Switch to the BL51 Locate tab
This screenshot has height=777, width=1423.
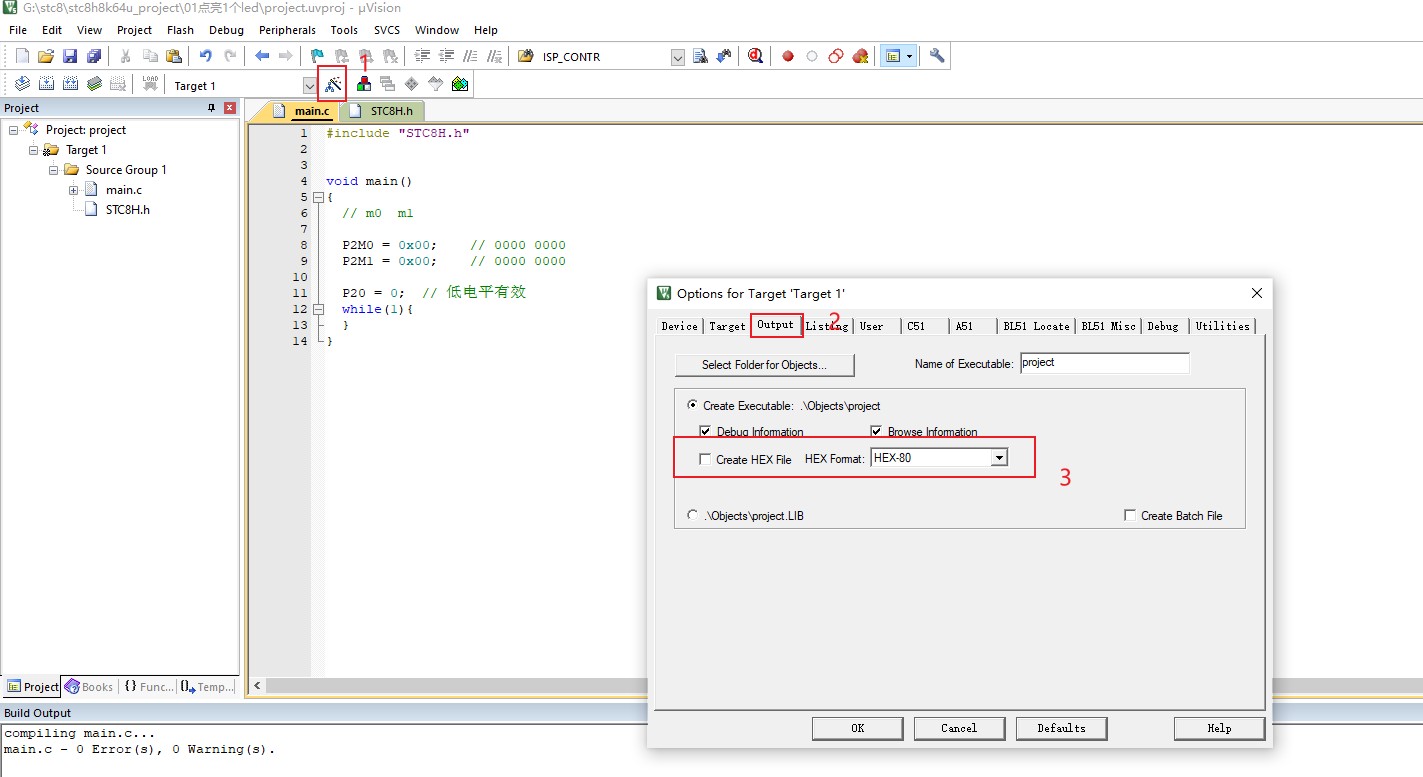click(1037, 326)
